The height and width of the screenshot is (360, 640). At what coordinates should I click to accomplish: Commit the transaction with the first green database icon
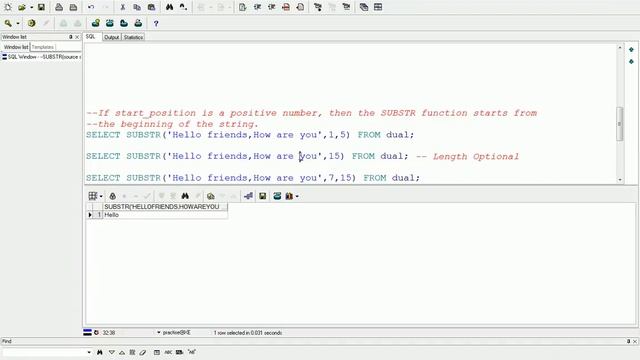point(96,23)
